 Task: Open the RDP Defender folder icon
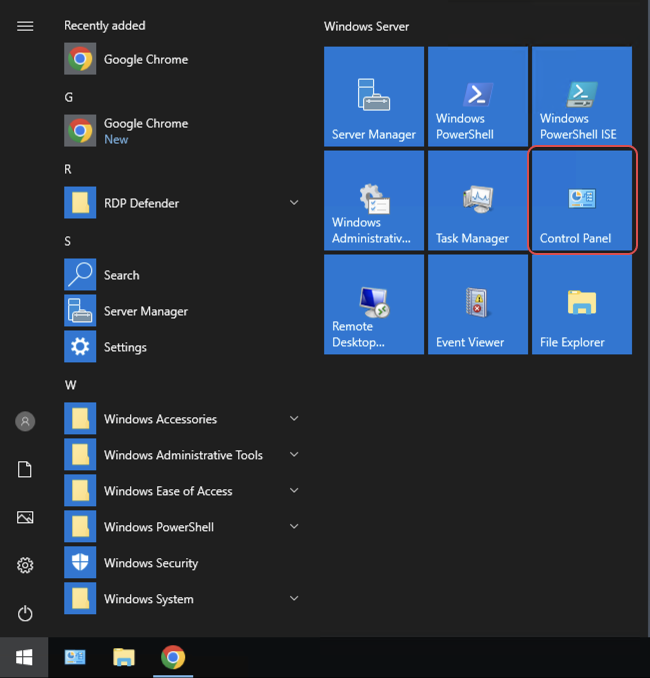click(x=80, y=202)
